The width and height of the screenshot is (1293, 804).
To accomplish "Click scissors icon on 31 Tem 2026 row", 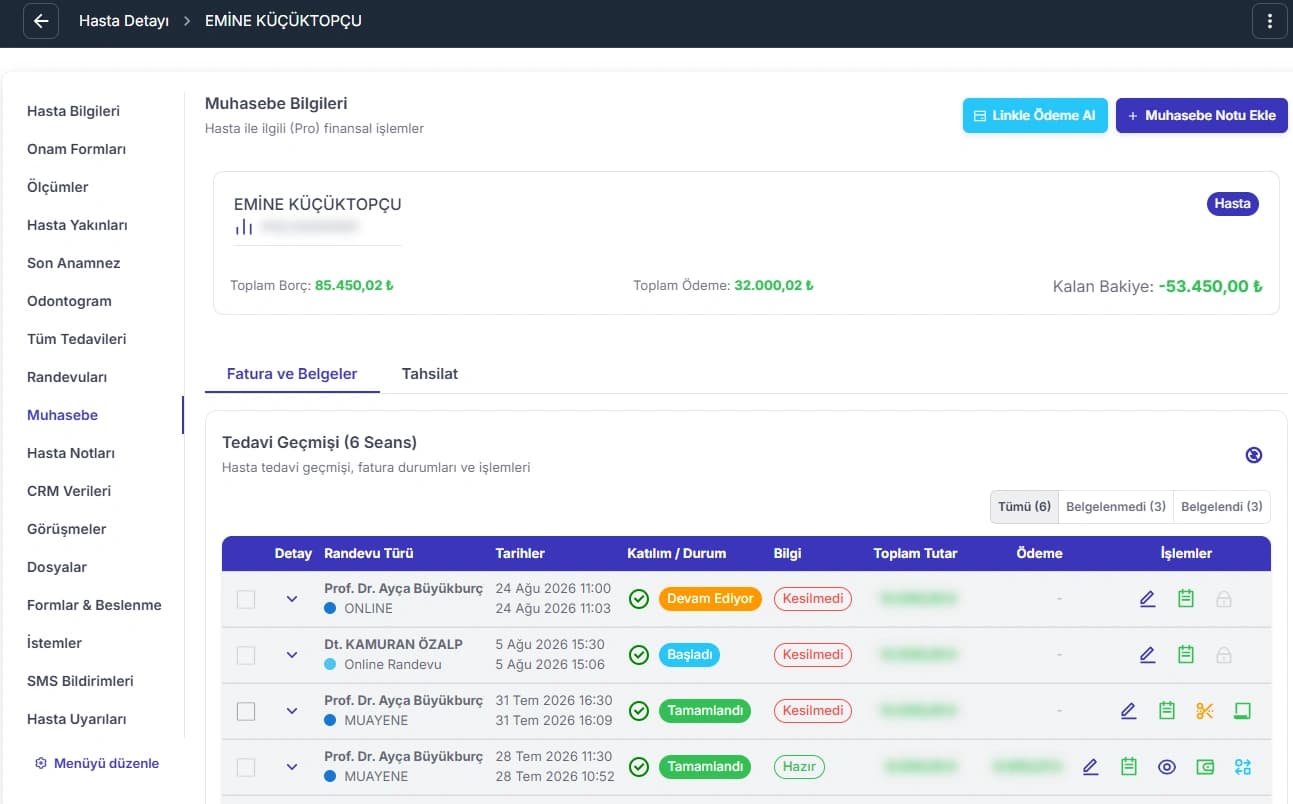I will click(x=1204, y=711).
